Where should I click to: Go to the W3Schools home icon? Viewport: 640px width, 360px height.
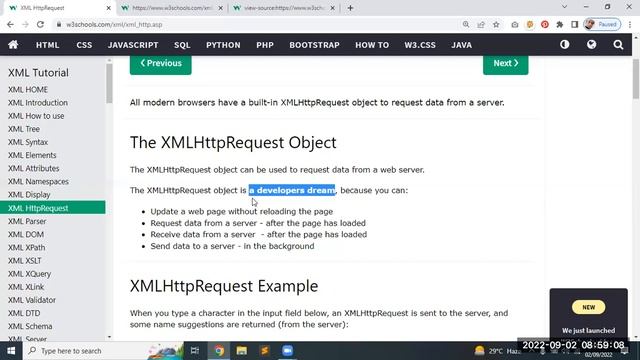pyautogui.click(x=13, y=44)
